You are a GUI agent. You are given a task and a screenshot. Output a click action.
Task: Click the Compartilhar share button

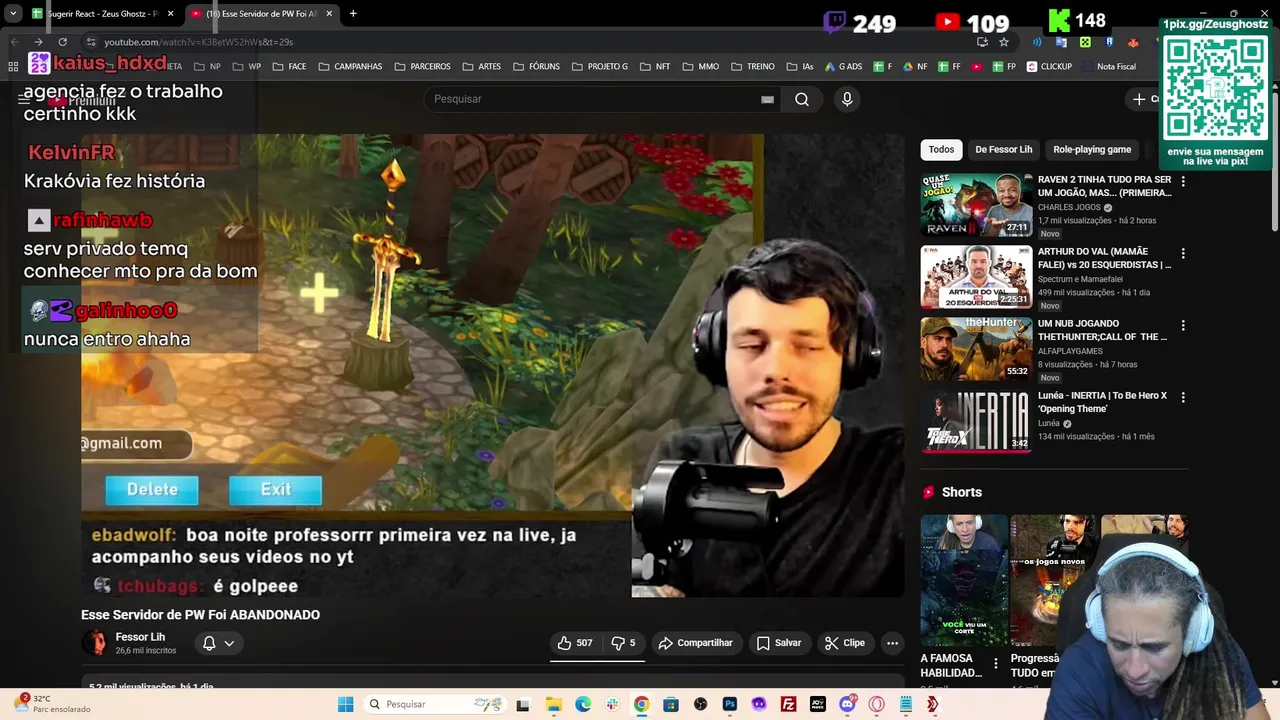[696, 643]
